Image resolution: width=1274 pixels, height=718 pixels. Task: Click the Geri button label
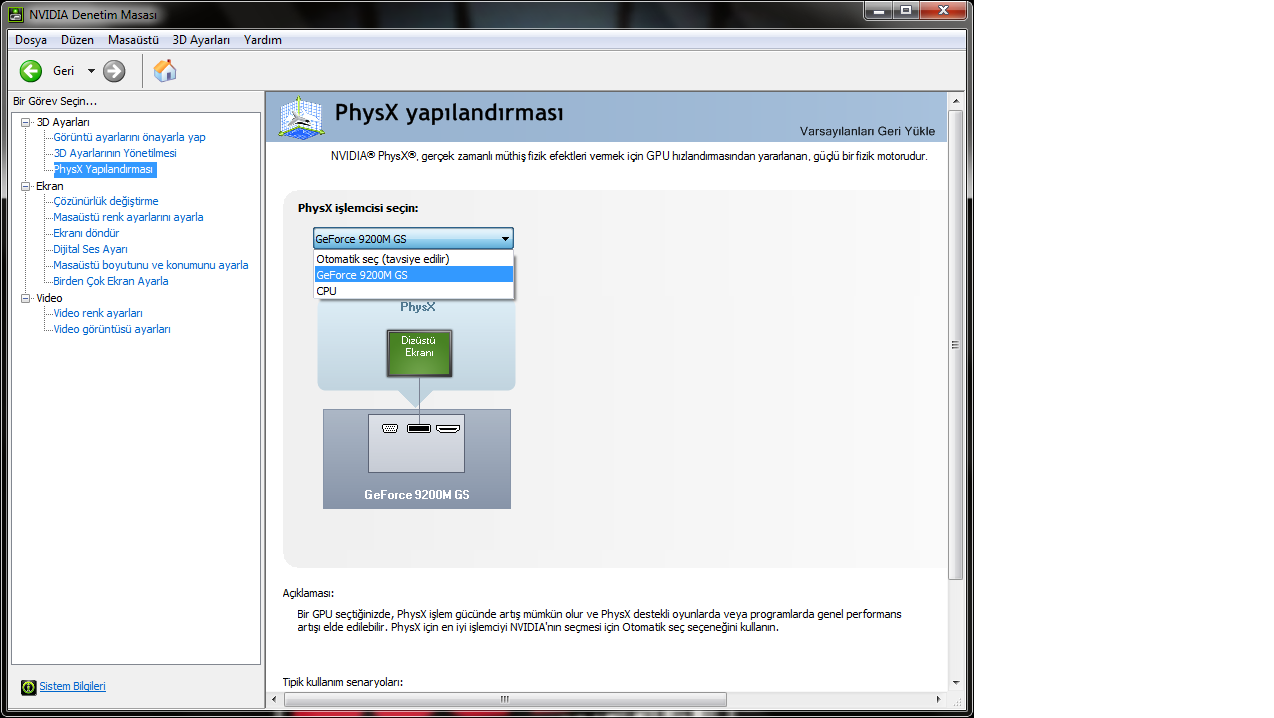(64, 71)
